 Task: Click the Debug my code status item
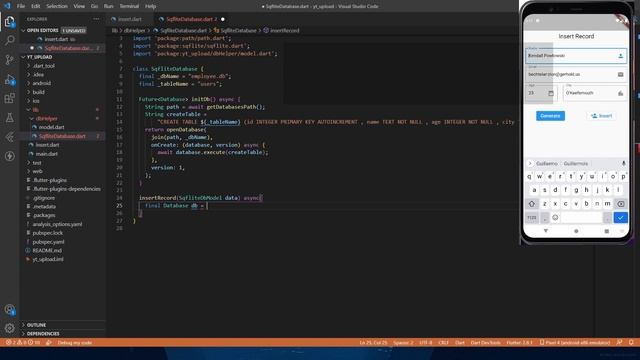[x=75, y=342]
